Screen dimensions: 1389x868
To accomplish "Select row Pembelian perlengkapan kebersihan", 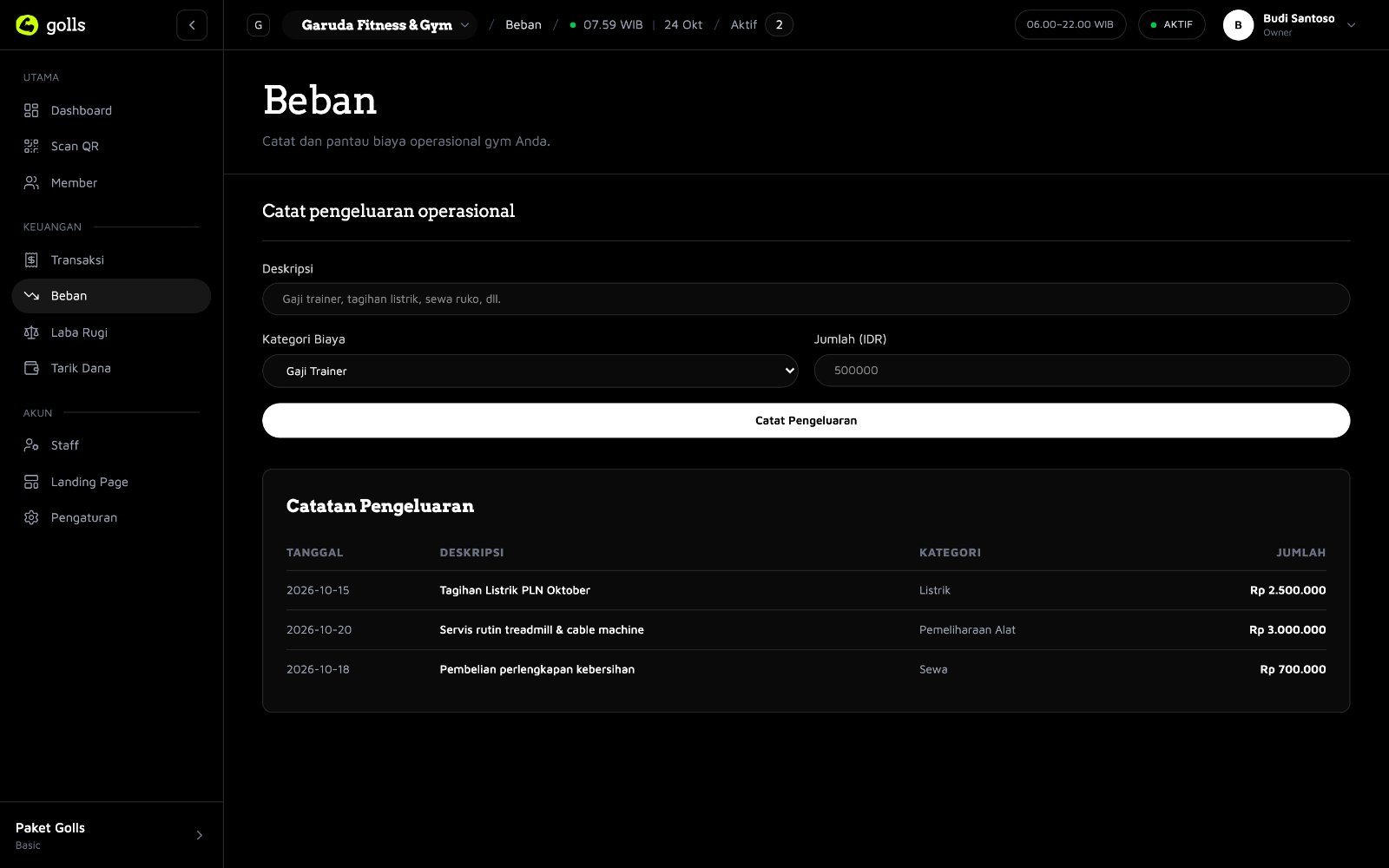I will pyautogui.click(x=806, y=669).
